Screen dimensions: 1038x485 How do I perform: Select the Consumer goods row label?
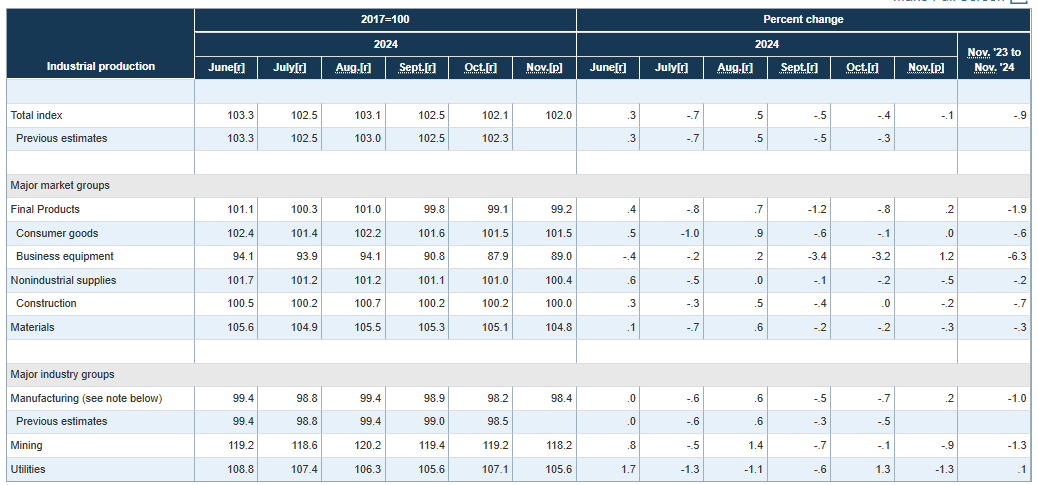click(57, 233)
